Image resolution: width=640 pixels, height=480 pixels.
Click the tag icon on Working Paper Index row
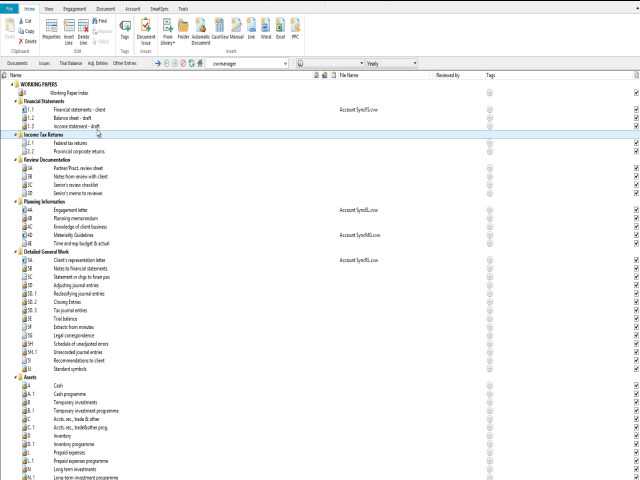coord(490,93)
